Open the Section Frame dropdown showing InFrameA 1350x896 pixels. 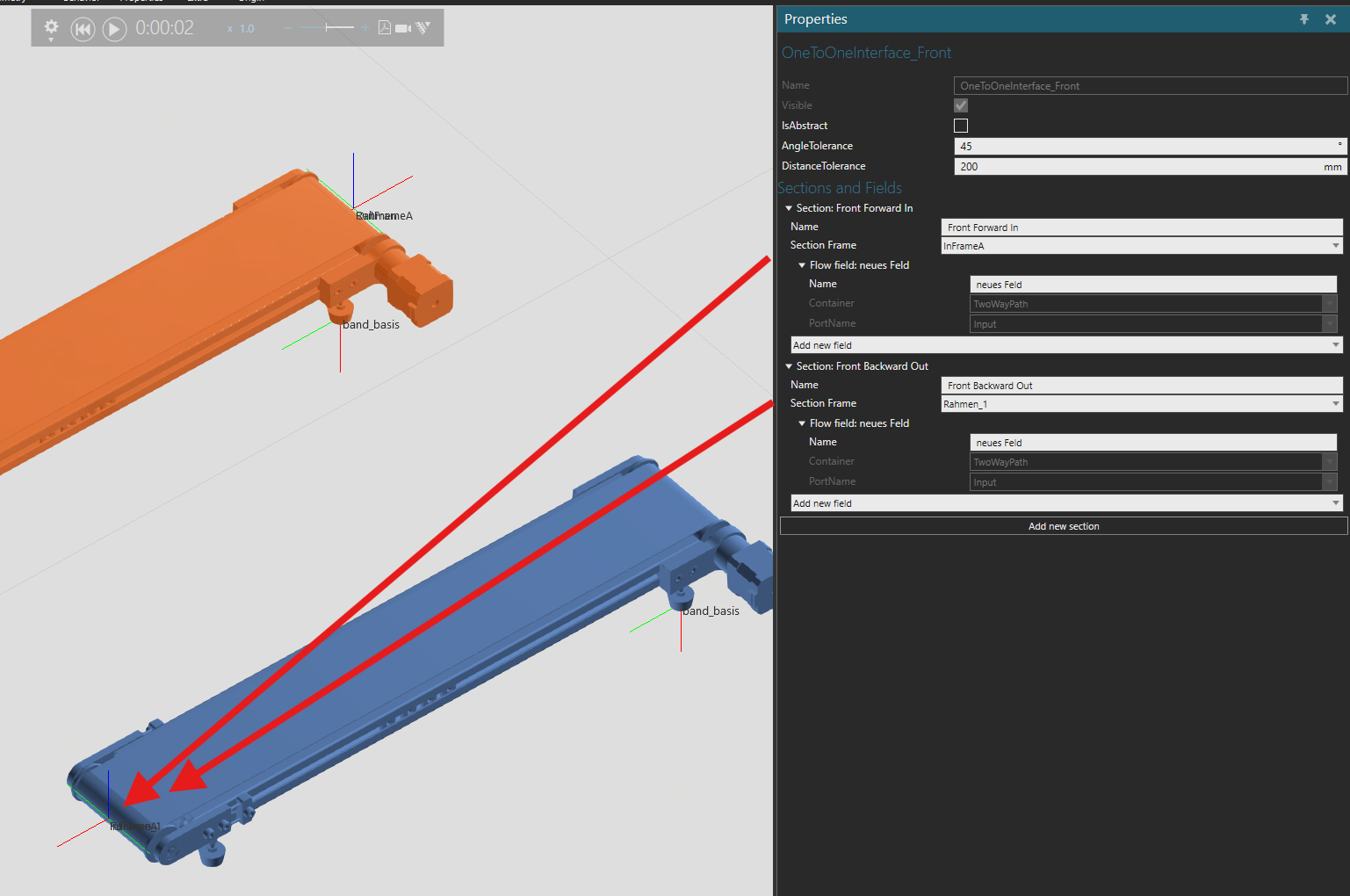tap(1142, 246)
